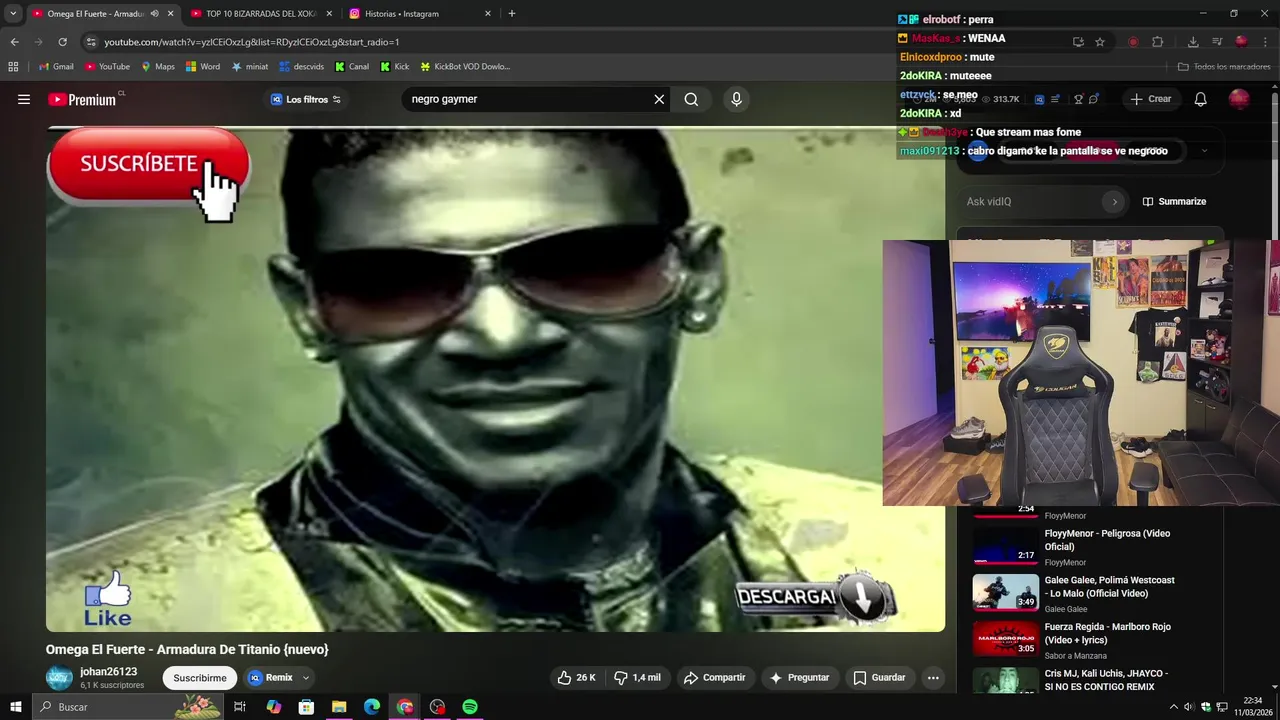Open Chrome downloads icon
The width and height of the screenshot is (1280, 720).
point(1193,42)
